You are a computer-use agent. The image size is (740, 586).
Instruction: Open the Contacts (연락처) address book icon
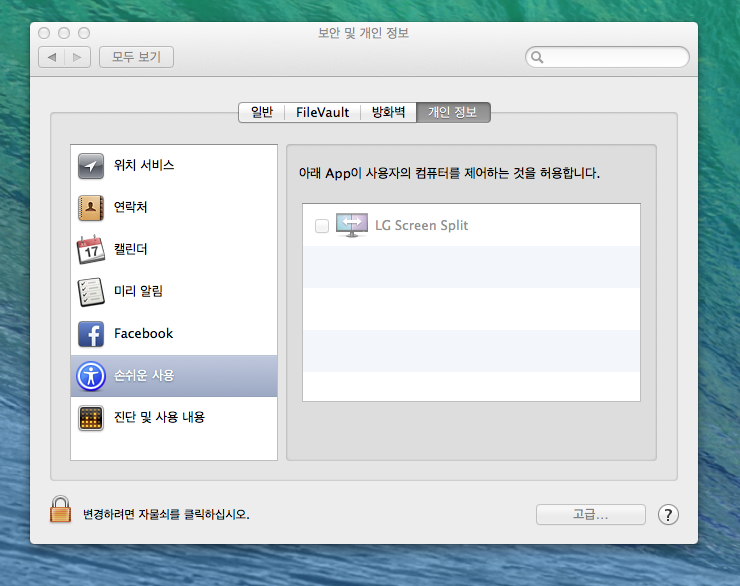click(x=91, y=208)
